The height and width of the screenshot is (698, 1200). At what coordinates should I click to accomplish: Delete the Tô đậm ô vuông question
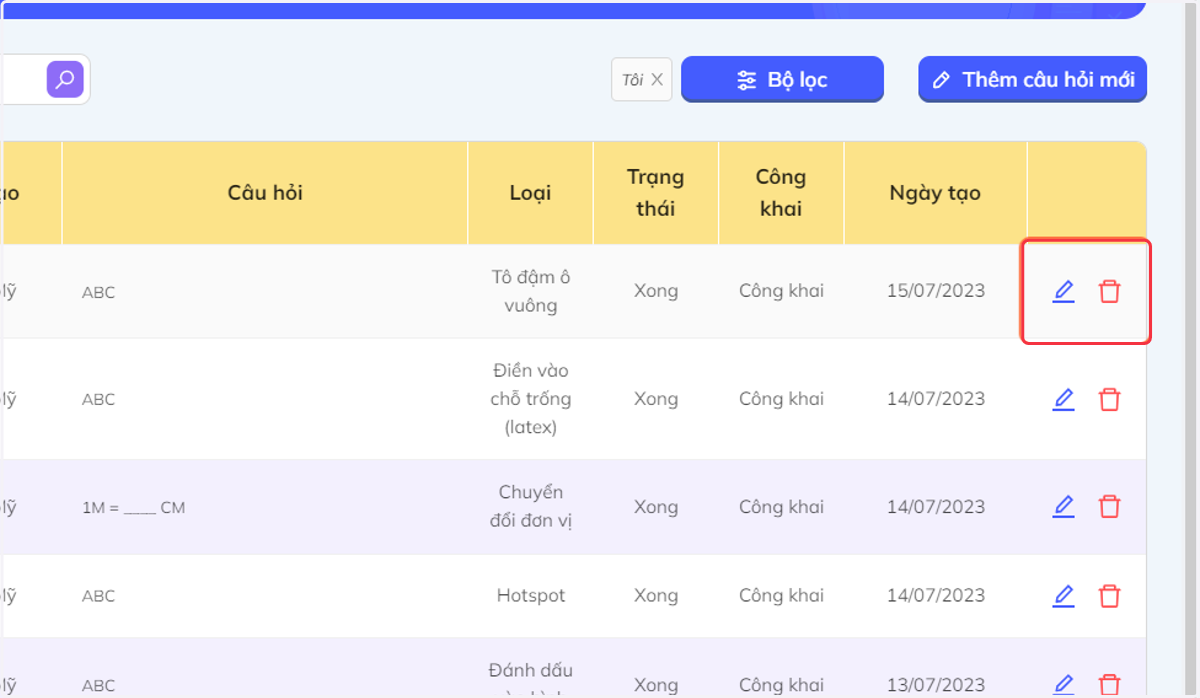coord(1109,292)
